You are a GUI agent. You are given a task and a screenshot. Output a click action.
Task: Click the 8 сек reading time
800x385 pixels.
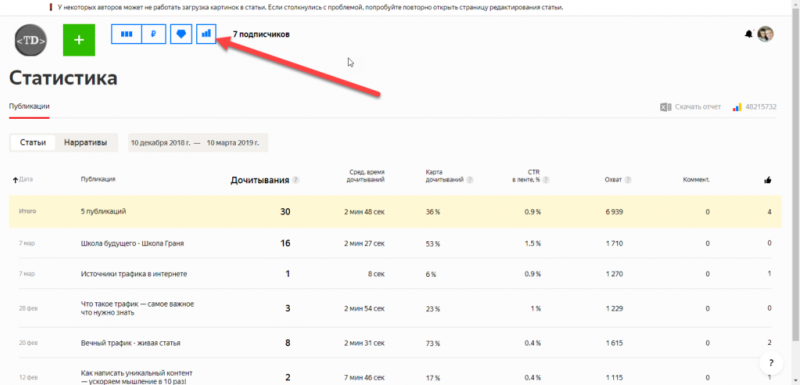click(377, 274)
